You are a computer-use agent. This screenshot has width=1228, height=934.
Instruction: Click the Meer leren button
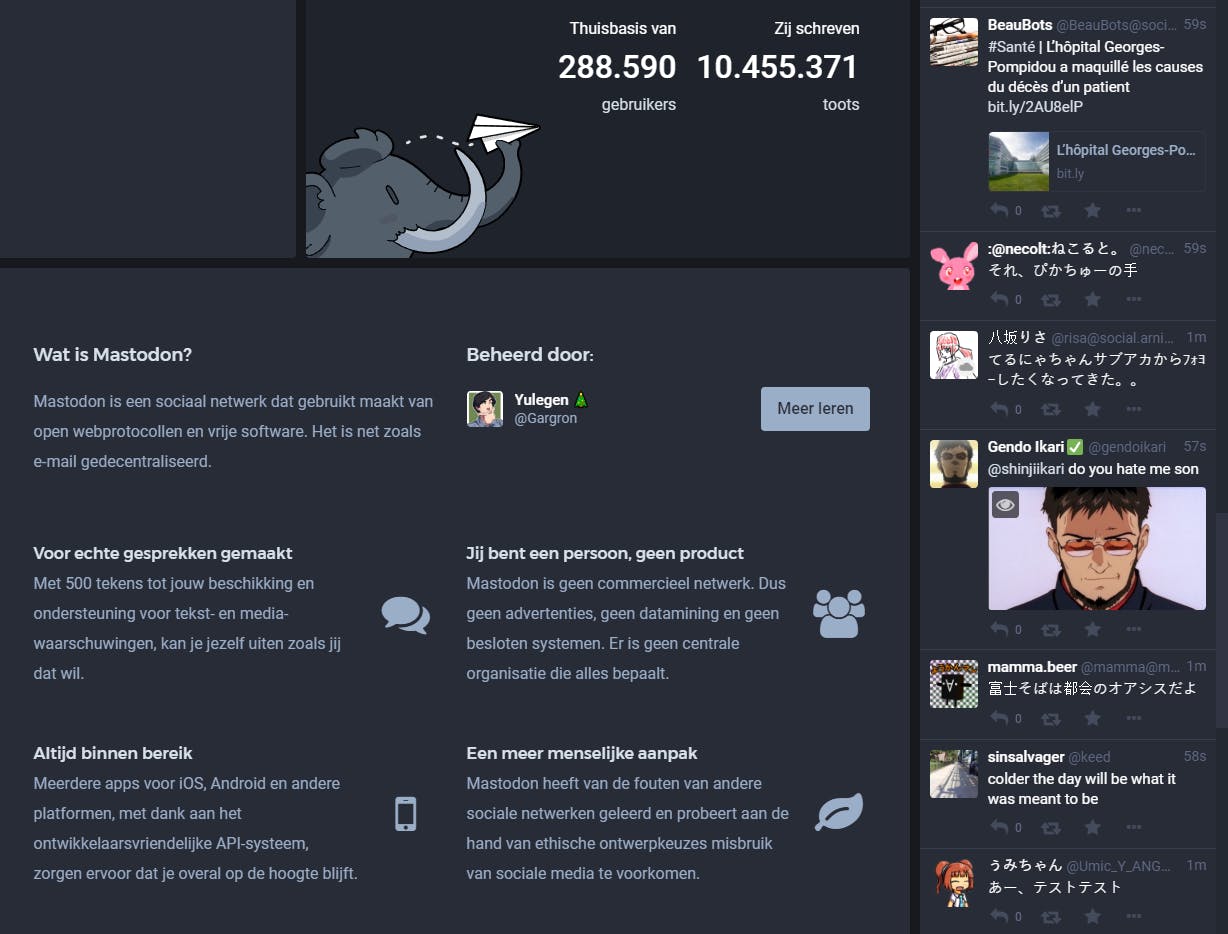pyautogui.click(x=815, y=409)
